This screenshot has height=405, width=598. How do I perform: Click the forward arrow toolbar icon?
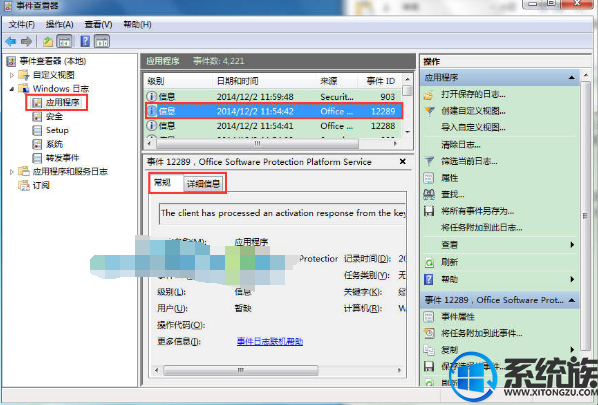pyautogui.click(x=26, y=41)
